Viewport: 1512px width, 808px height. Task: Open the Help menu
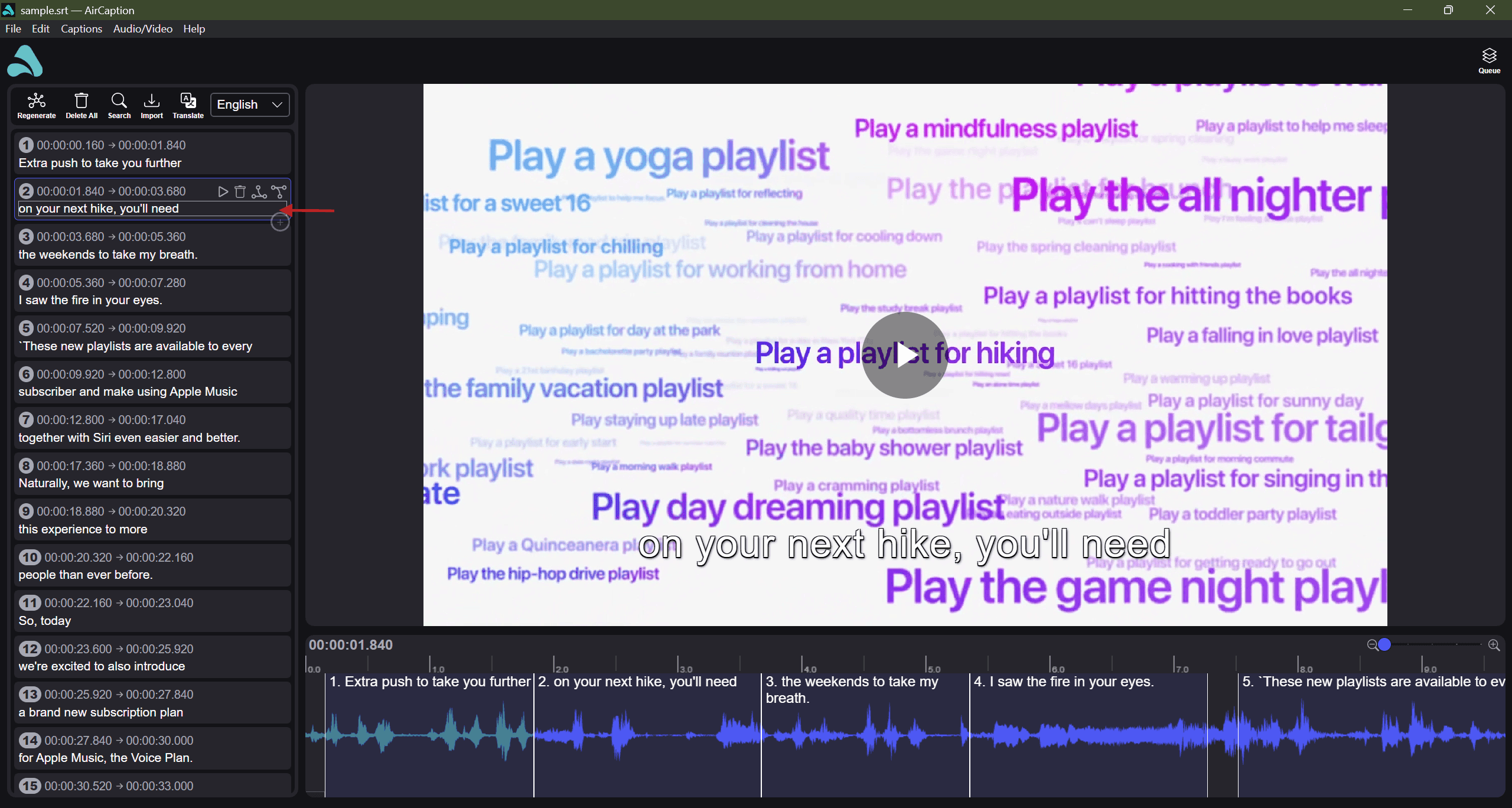click(194, 28)
